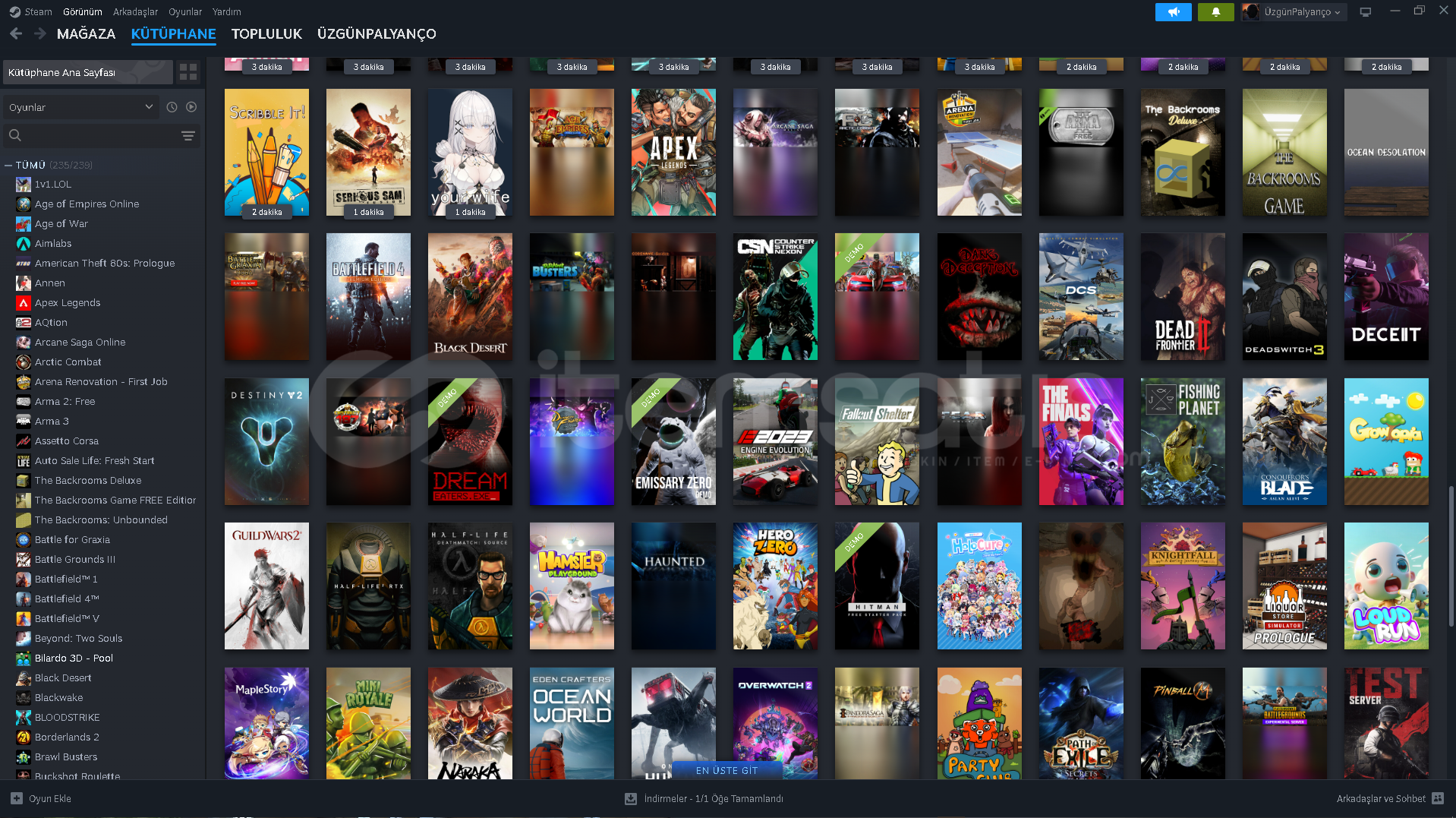Click the Kütüphane Ana Sayfası button

pyautogui.click(x=88, y=72)
